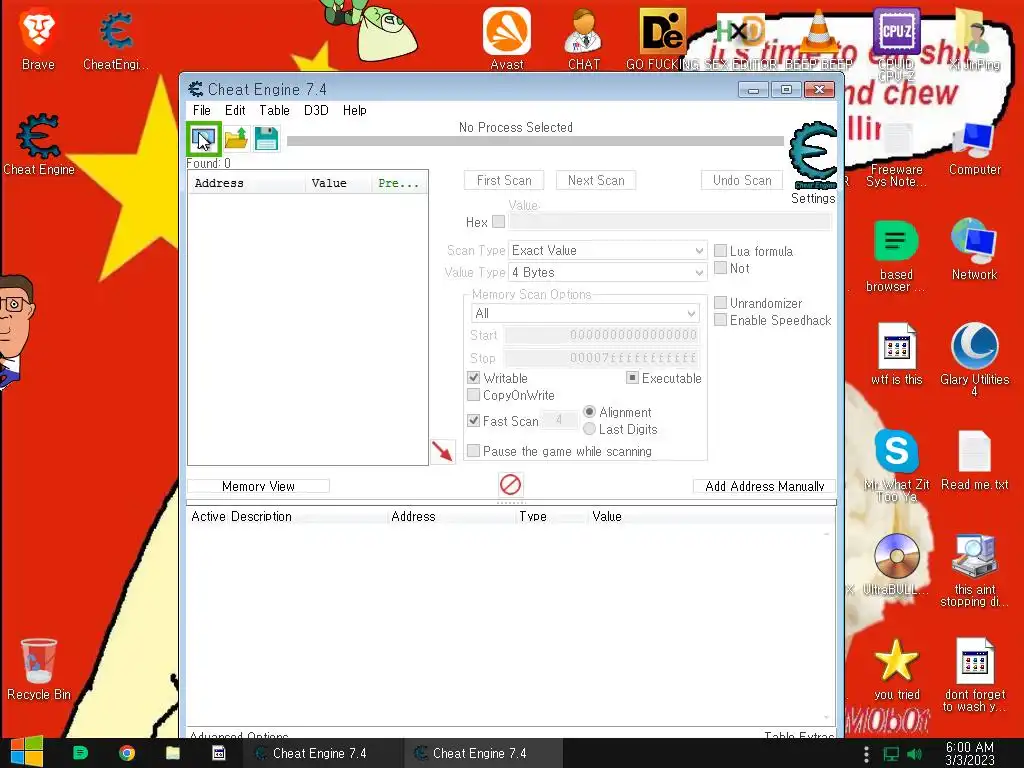The width and height of the screenshot is (1024, 768).
Task: Click the Start address field
Action: [601, 335]
